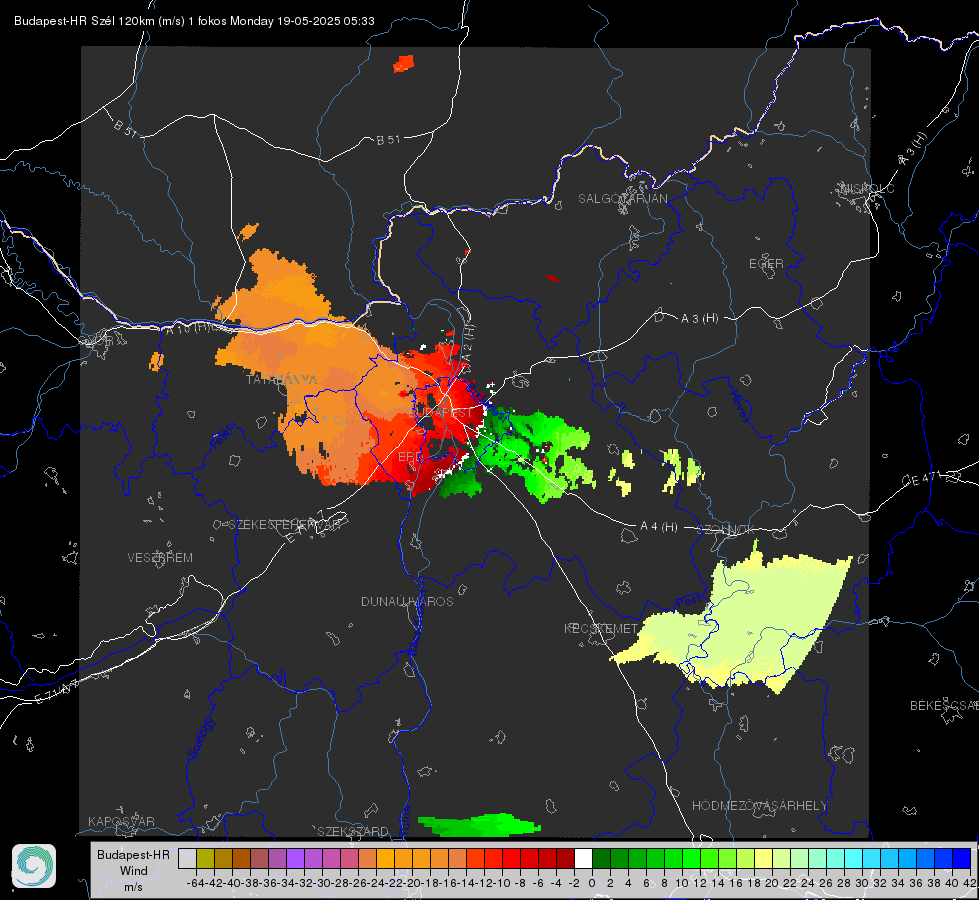Viewport: 979px width, 900px height.
Task: Click the -64 value on the legend scale
Action: (195, 883)
